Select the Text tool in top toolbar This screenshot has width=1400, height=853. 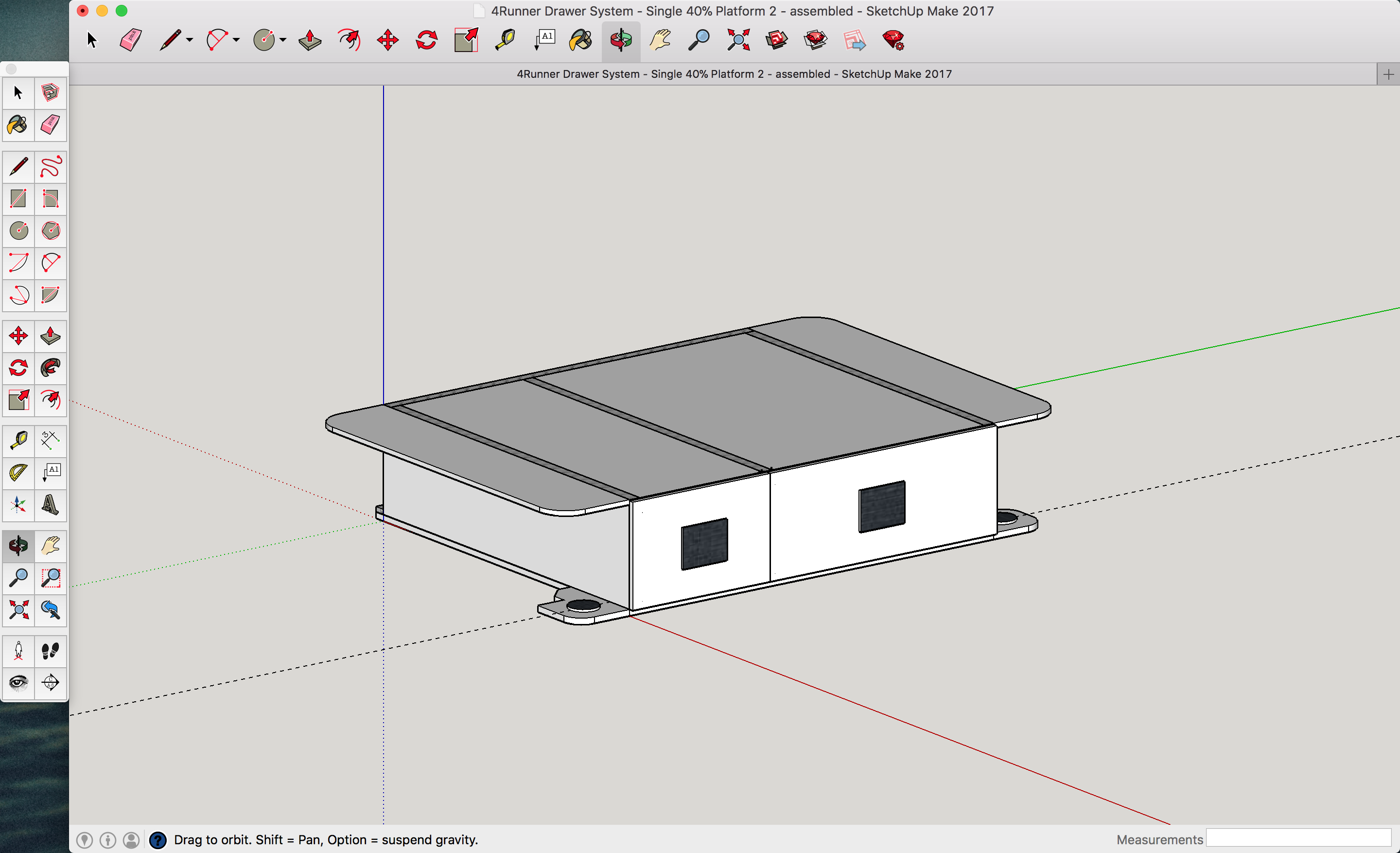click(544, 40)
